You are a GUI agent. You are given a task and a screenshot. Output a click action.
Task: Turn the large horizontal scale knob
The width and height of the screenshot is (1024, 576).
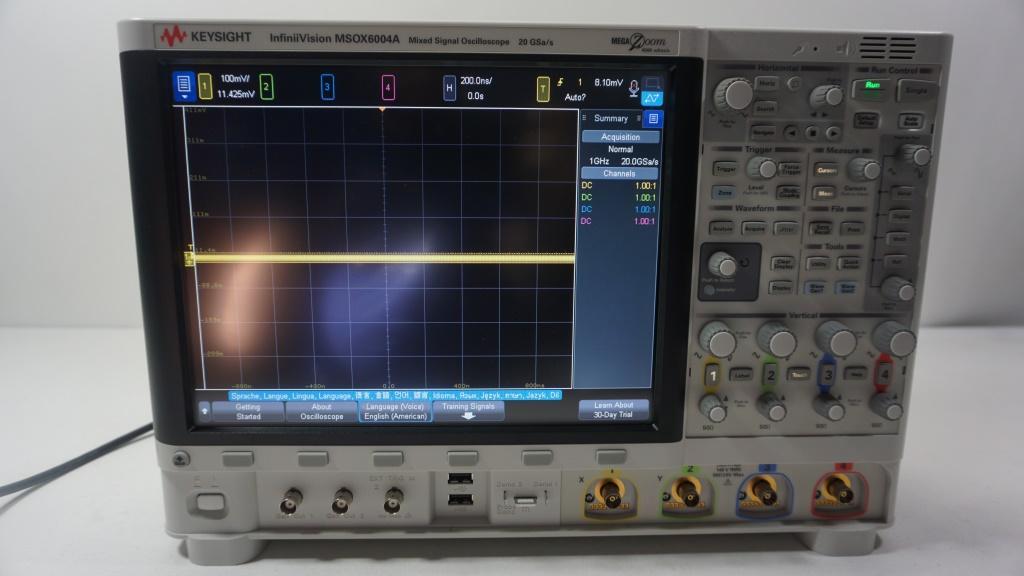735,95
